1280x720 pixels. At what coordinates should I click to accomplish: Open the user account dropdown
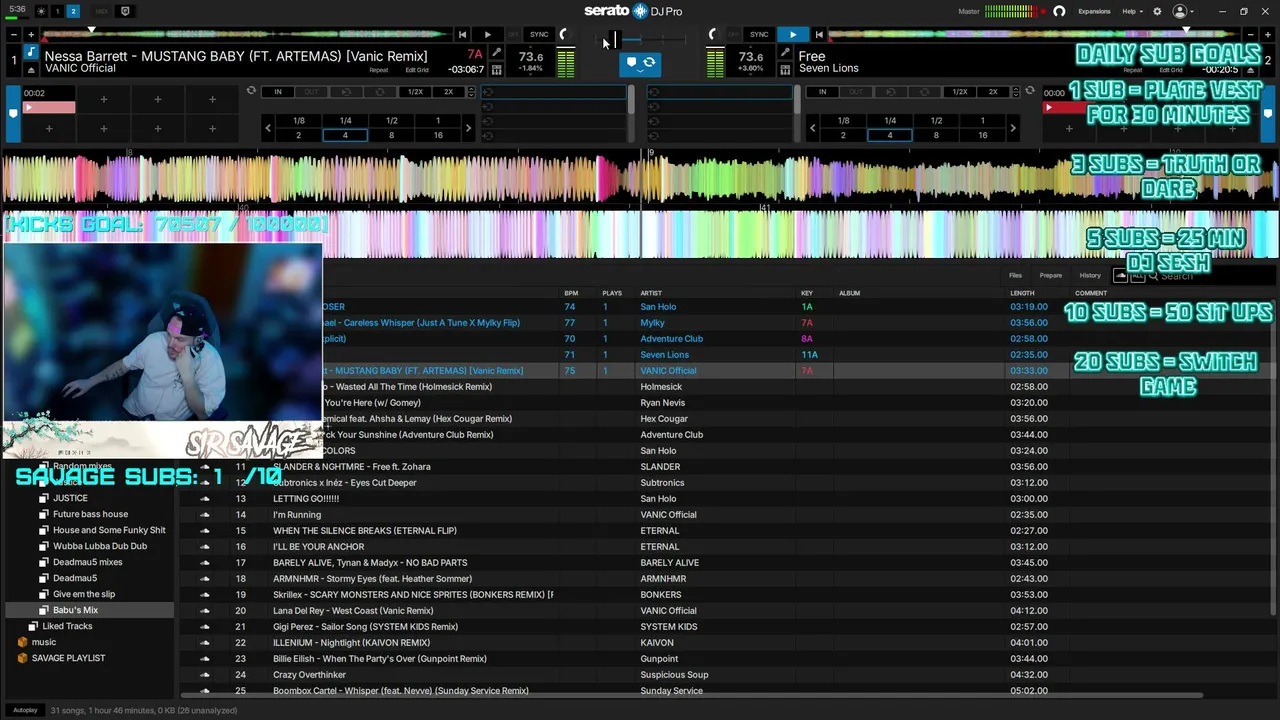pos(1184,11)
